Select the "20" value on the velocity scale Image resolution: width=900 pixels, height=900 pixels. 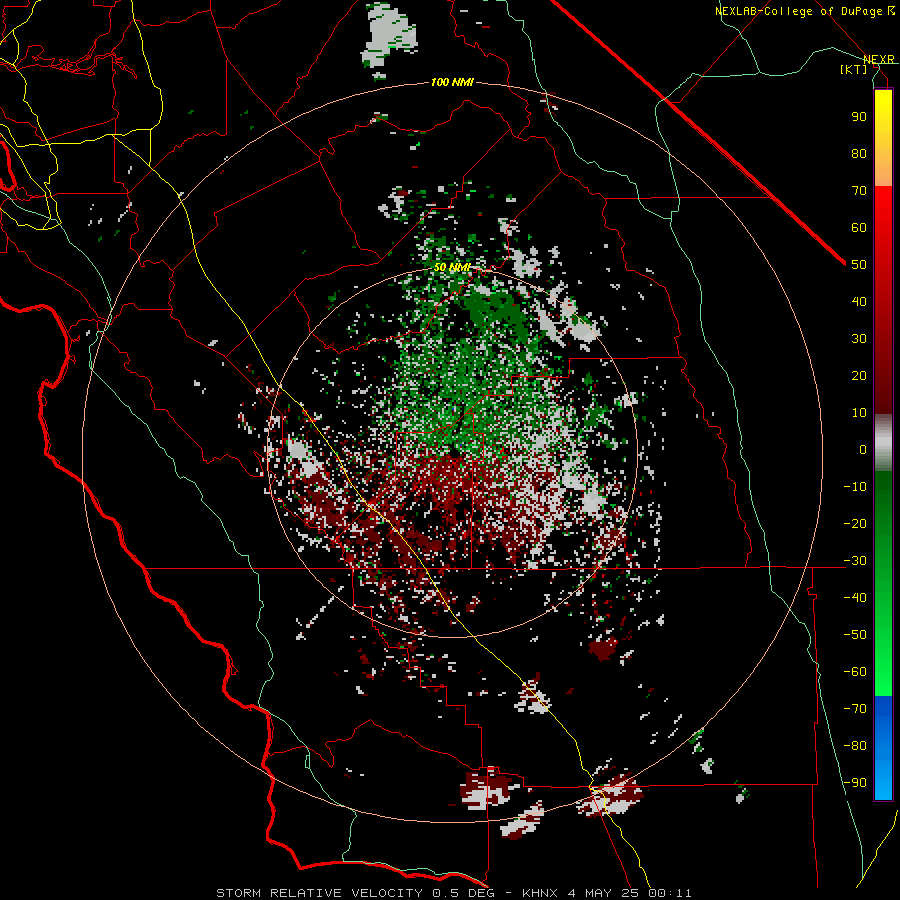click(859, 375)
